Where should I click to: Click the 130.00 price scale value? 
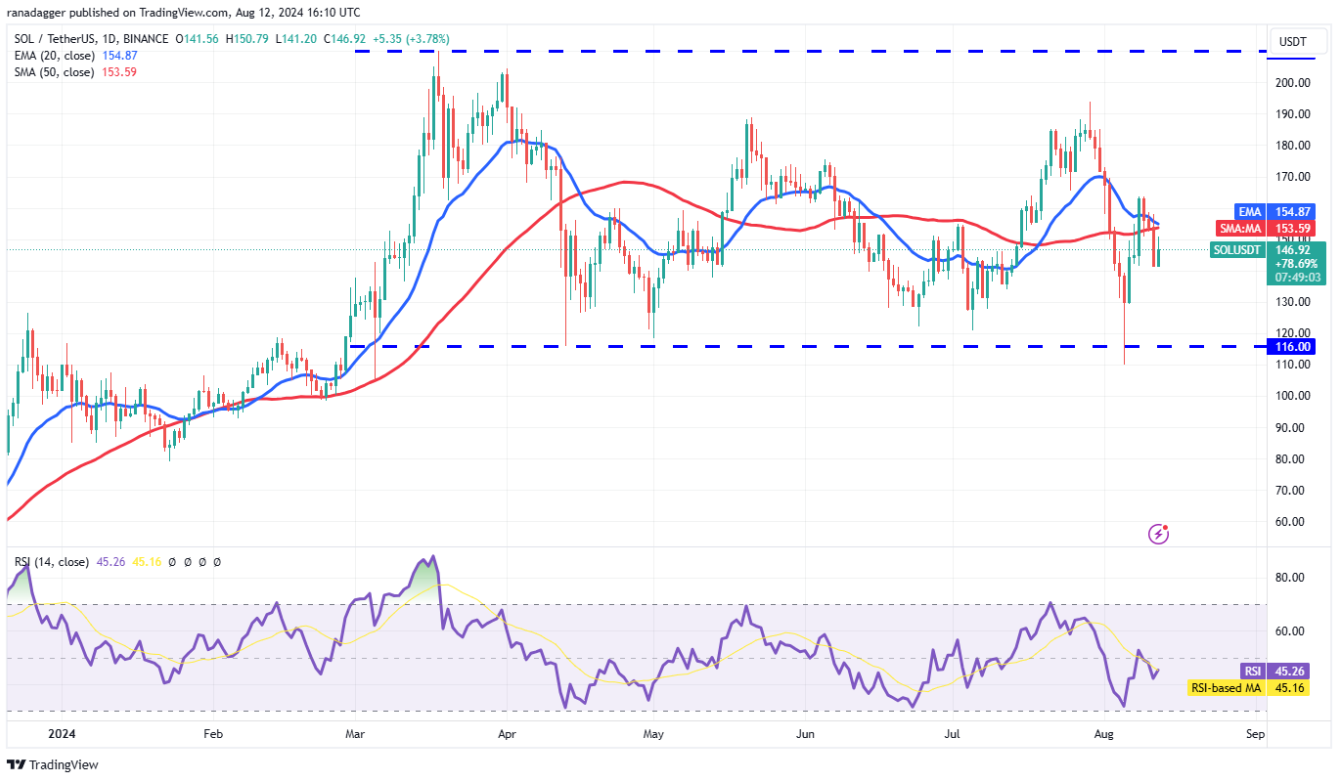click(1290, 302)
